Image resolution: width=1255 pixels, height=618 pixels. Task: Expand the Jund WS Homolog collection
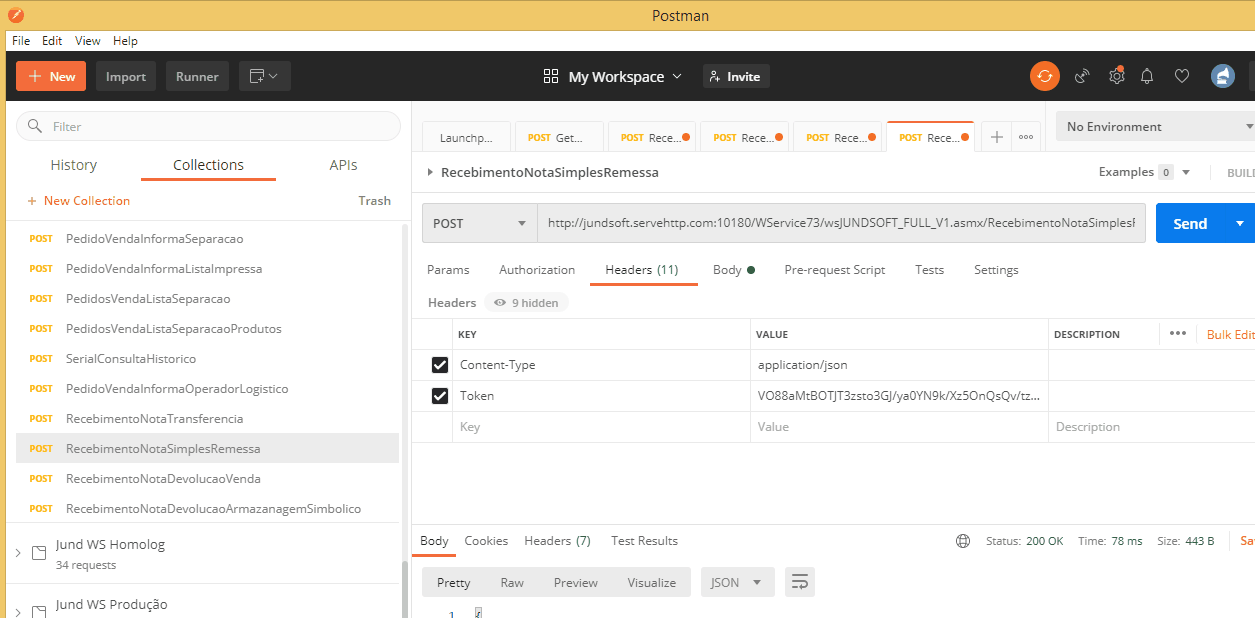[x=18, y=553]
